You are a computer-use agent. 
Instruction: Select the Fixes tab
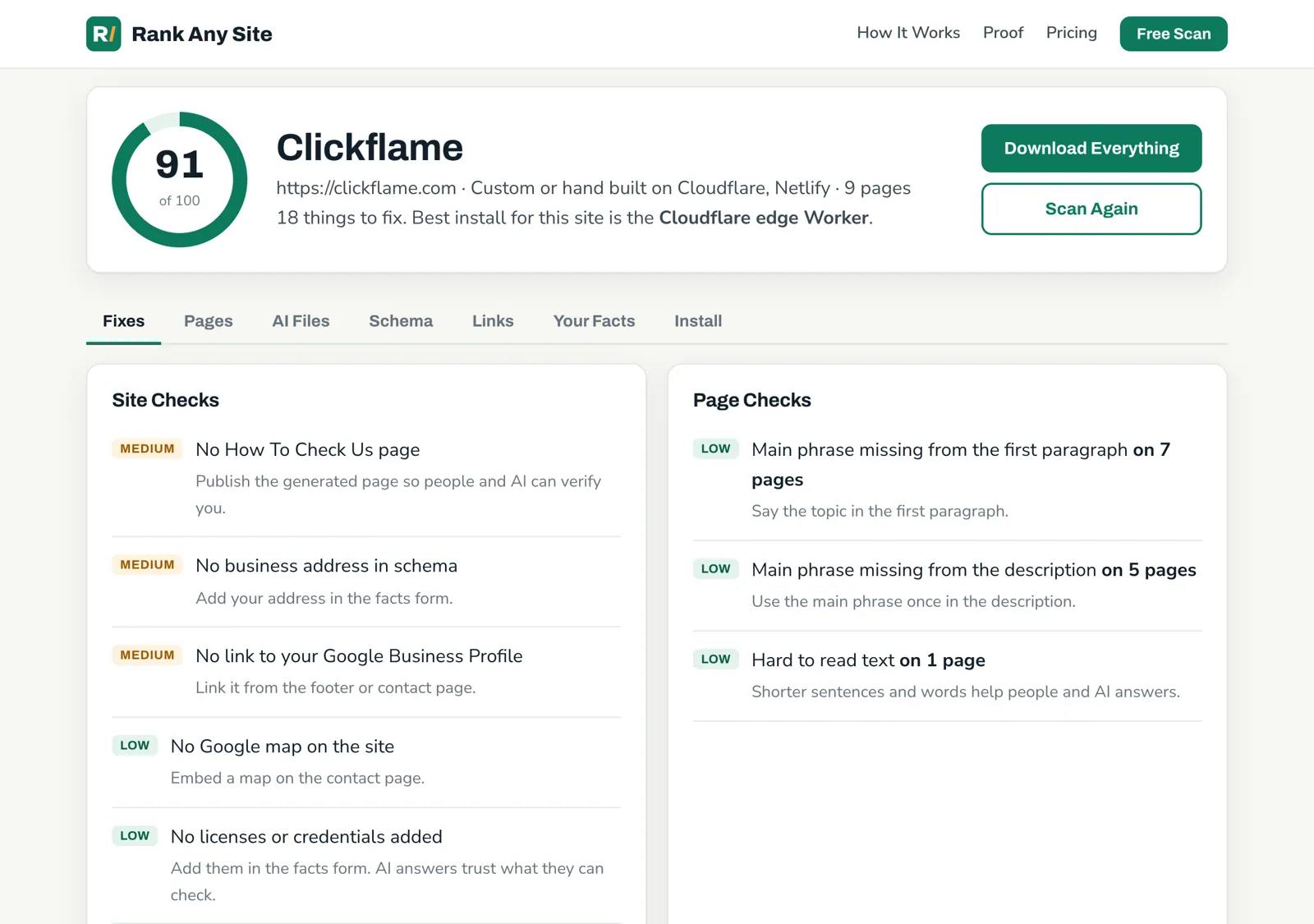tap(123, 321)
